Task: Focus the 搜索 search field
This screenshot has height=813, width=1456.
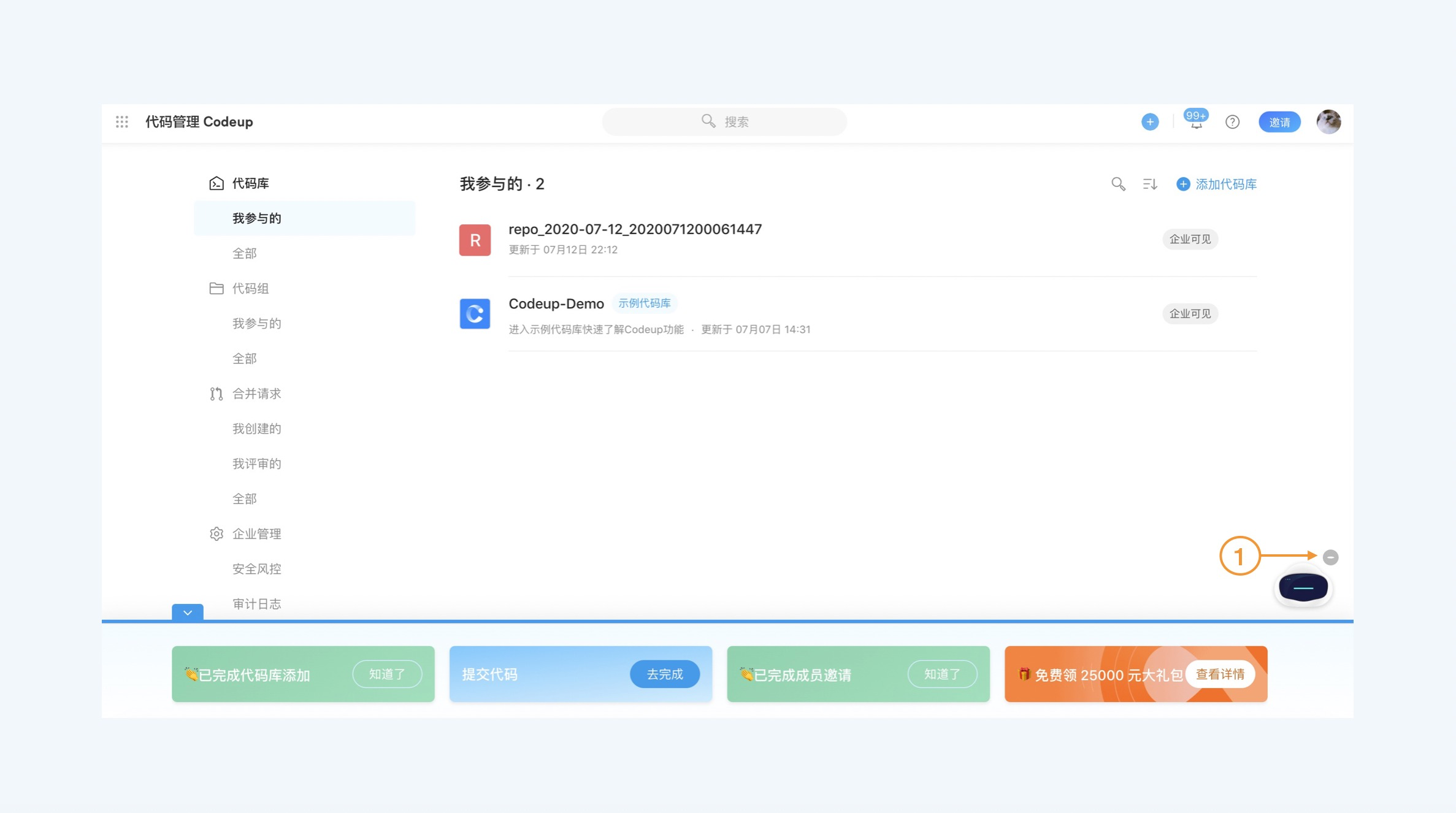Action: click(724, 121)
